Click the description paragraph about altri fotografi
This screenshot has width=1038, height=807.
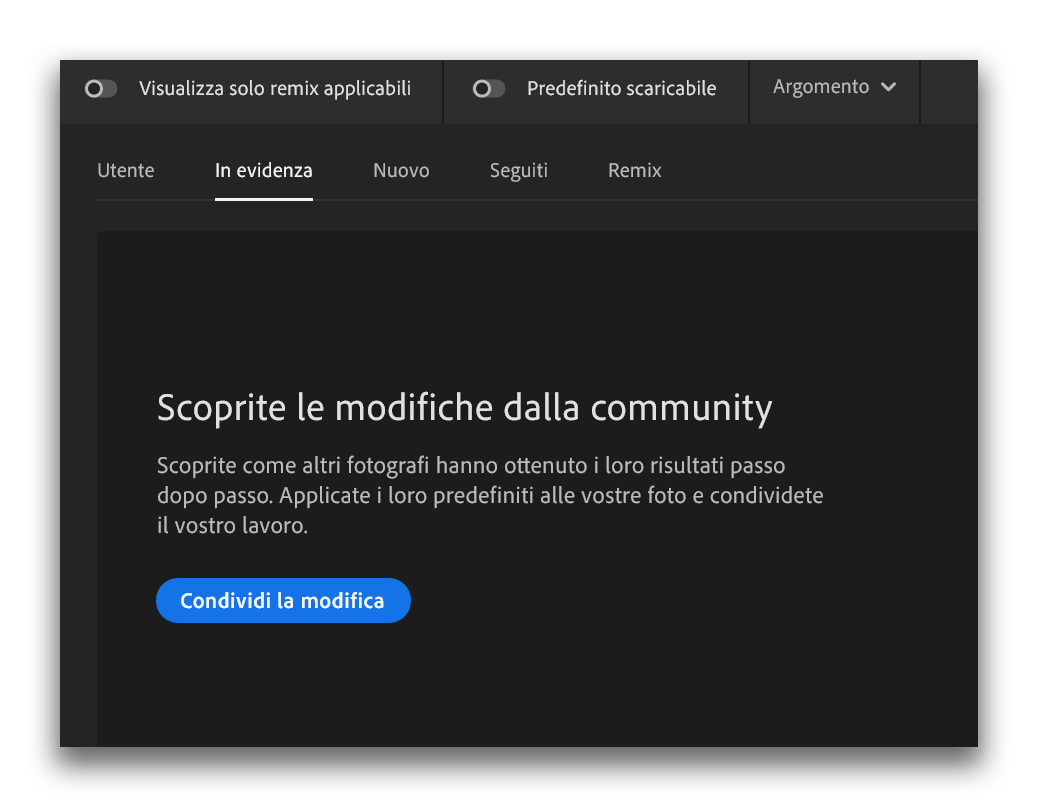click(x=490, y=495)
